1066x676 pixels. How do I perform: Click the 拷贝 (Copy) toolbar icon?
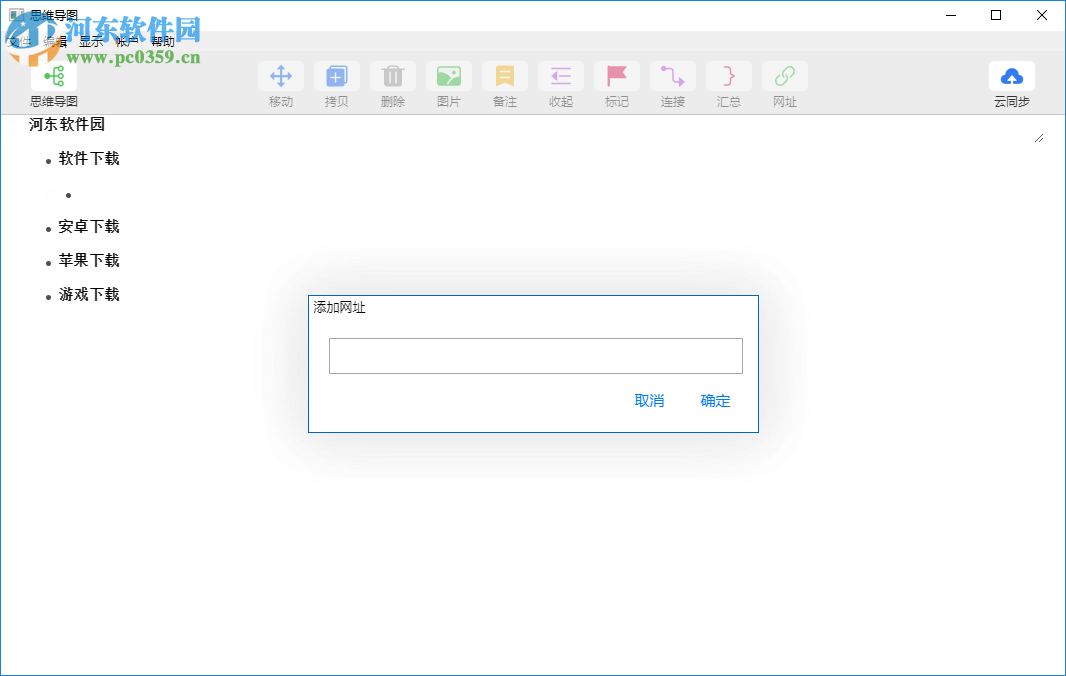(x=337, y=76)
